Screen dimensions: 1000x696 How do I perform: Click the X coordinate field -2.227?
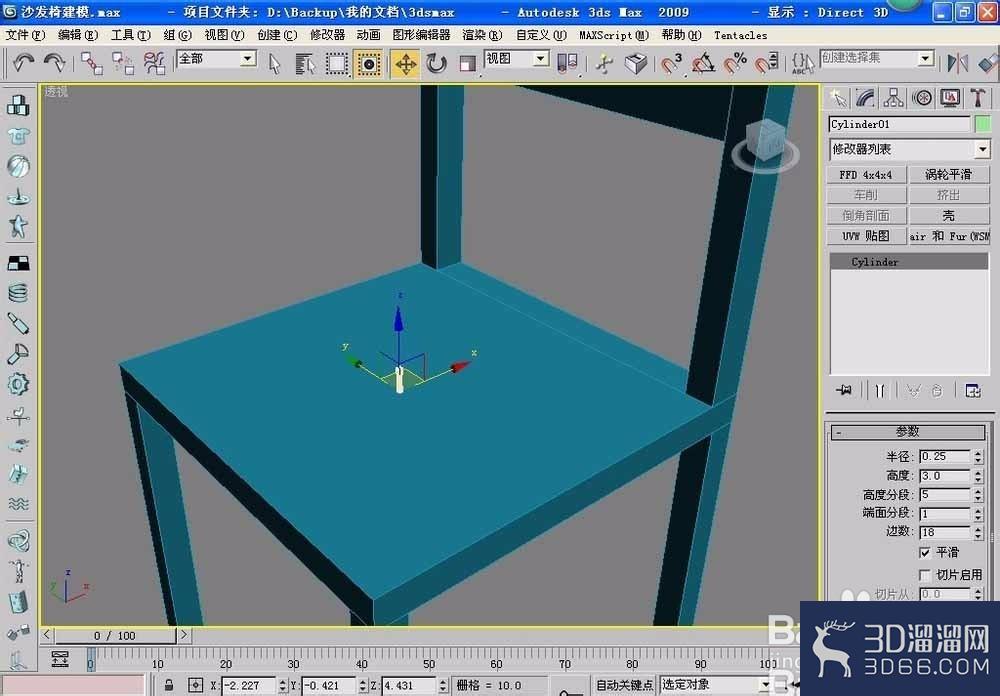[x=249, y=685]
